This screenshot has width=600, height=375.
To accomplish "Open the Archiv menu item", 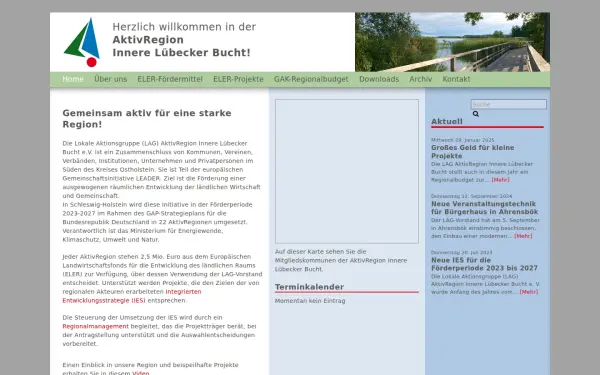I will click(421, 79).
